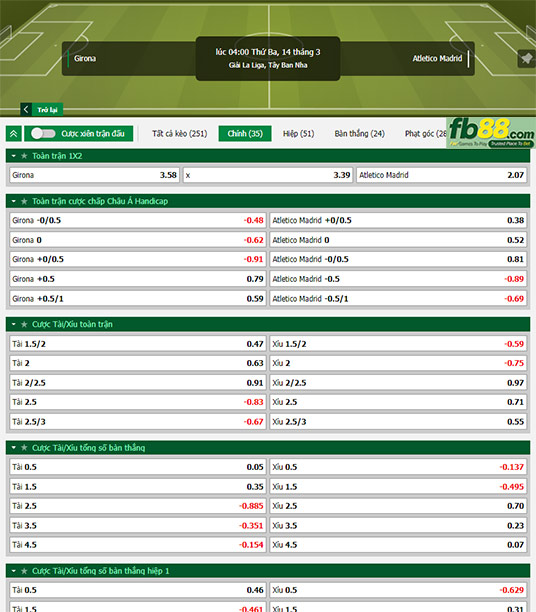The height and width of the screenshot is (612, 536).
Task: Select Girona +0.5 odds 0.79
Action: click(x=138, y=279)
